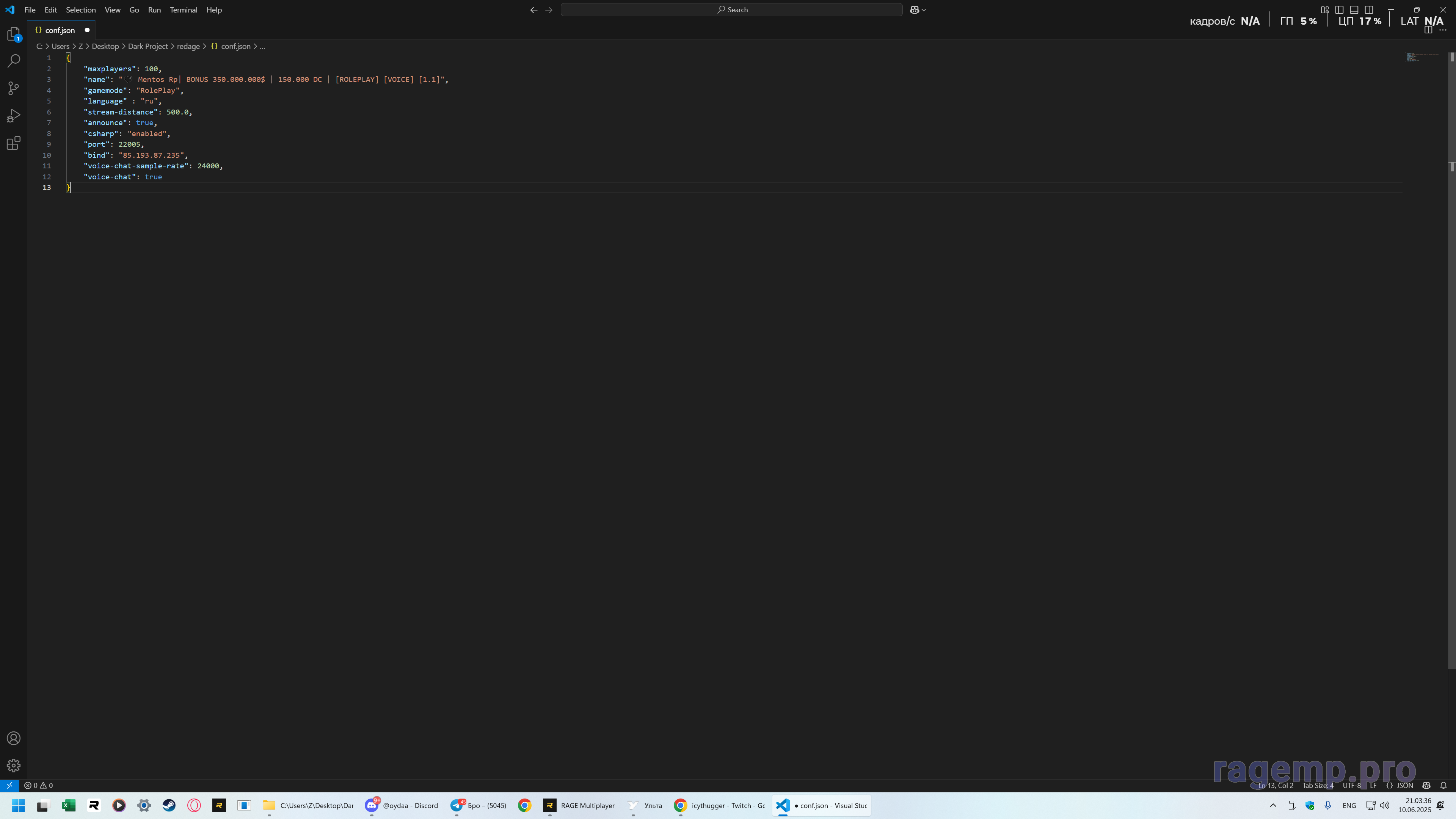Open the JSON language mode selector
The height and width of the screenshot is (819, 1456).
1404,785
